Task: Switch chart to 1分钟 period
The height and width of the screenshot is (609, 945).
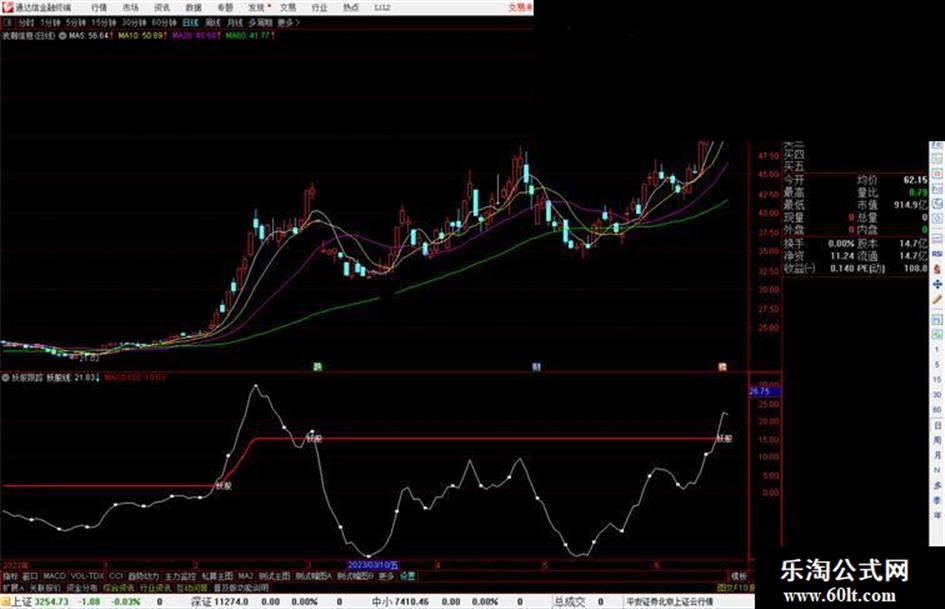Action: [50, 23]
